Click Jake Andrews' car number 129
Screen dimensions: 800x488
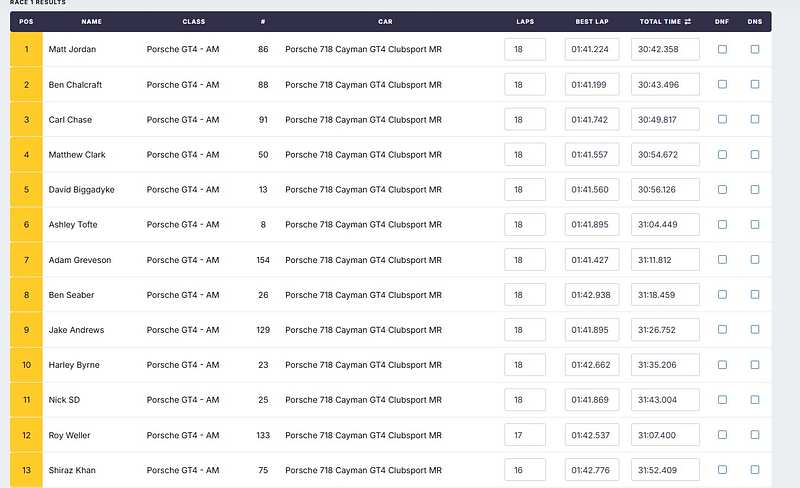pos(263,330)
